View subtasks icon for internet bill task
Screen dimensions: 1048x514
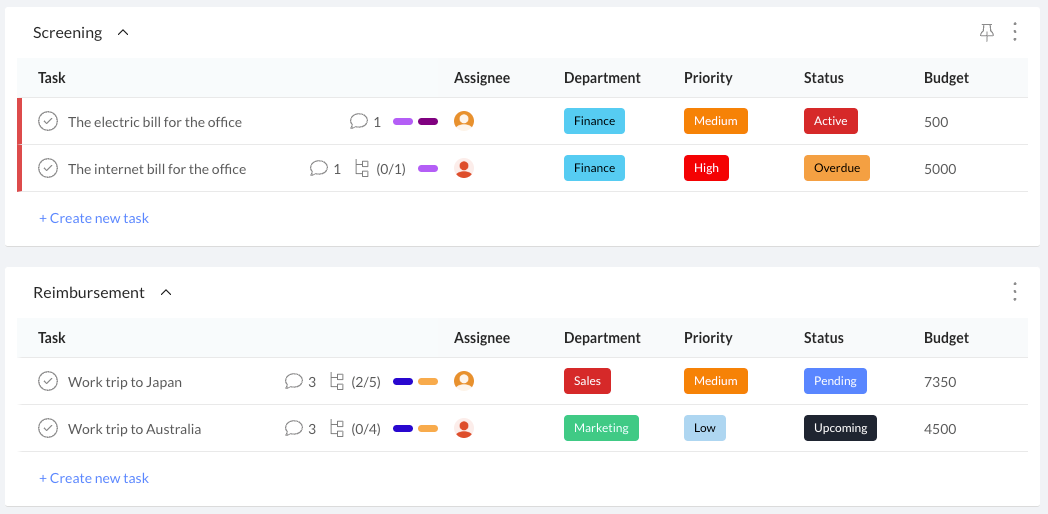point(362,168)
